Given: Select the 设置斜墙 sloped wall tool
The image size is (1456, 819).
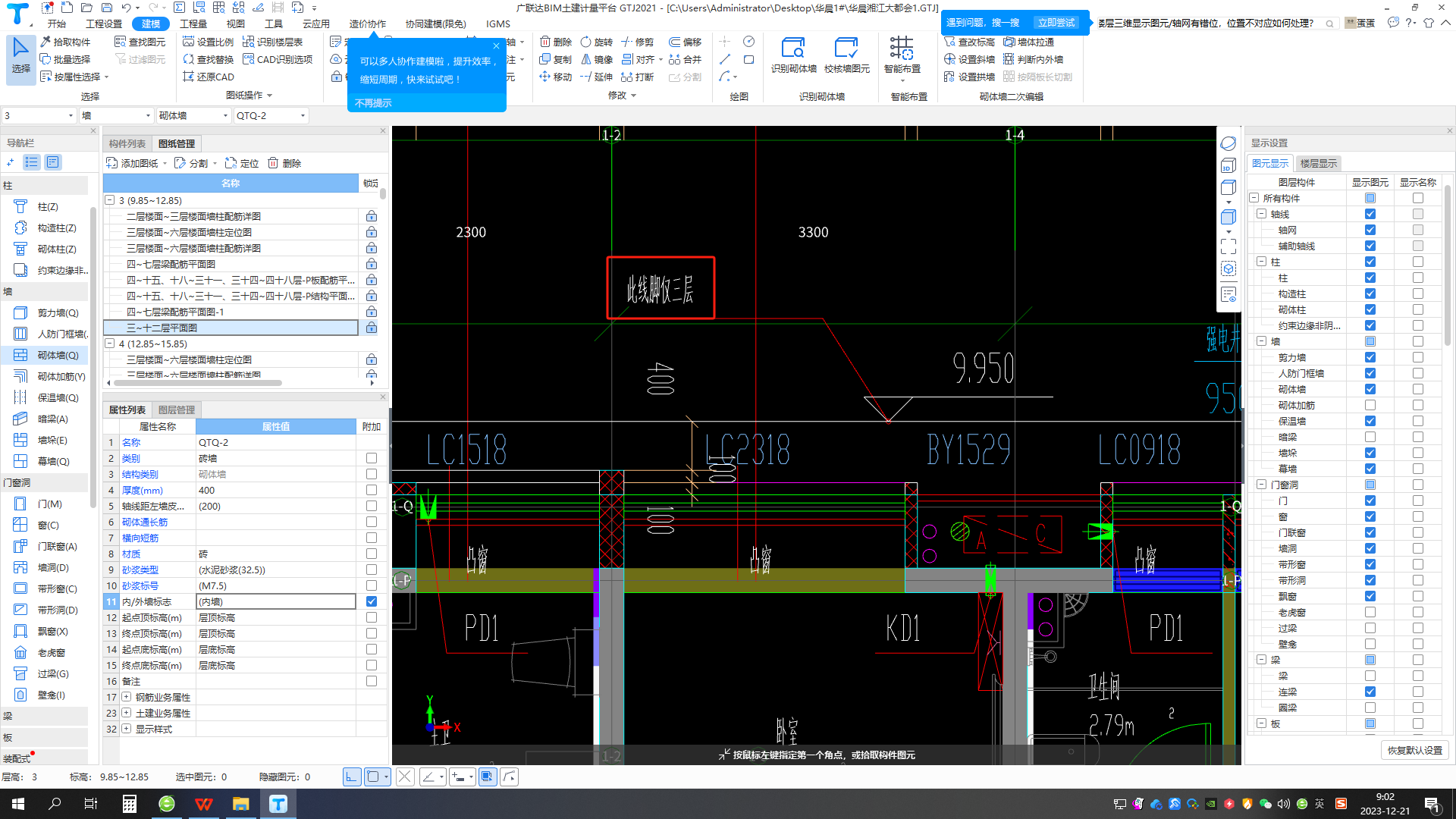Looking at the screenshot, I should (969, 59).
